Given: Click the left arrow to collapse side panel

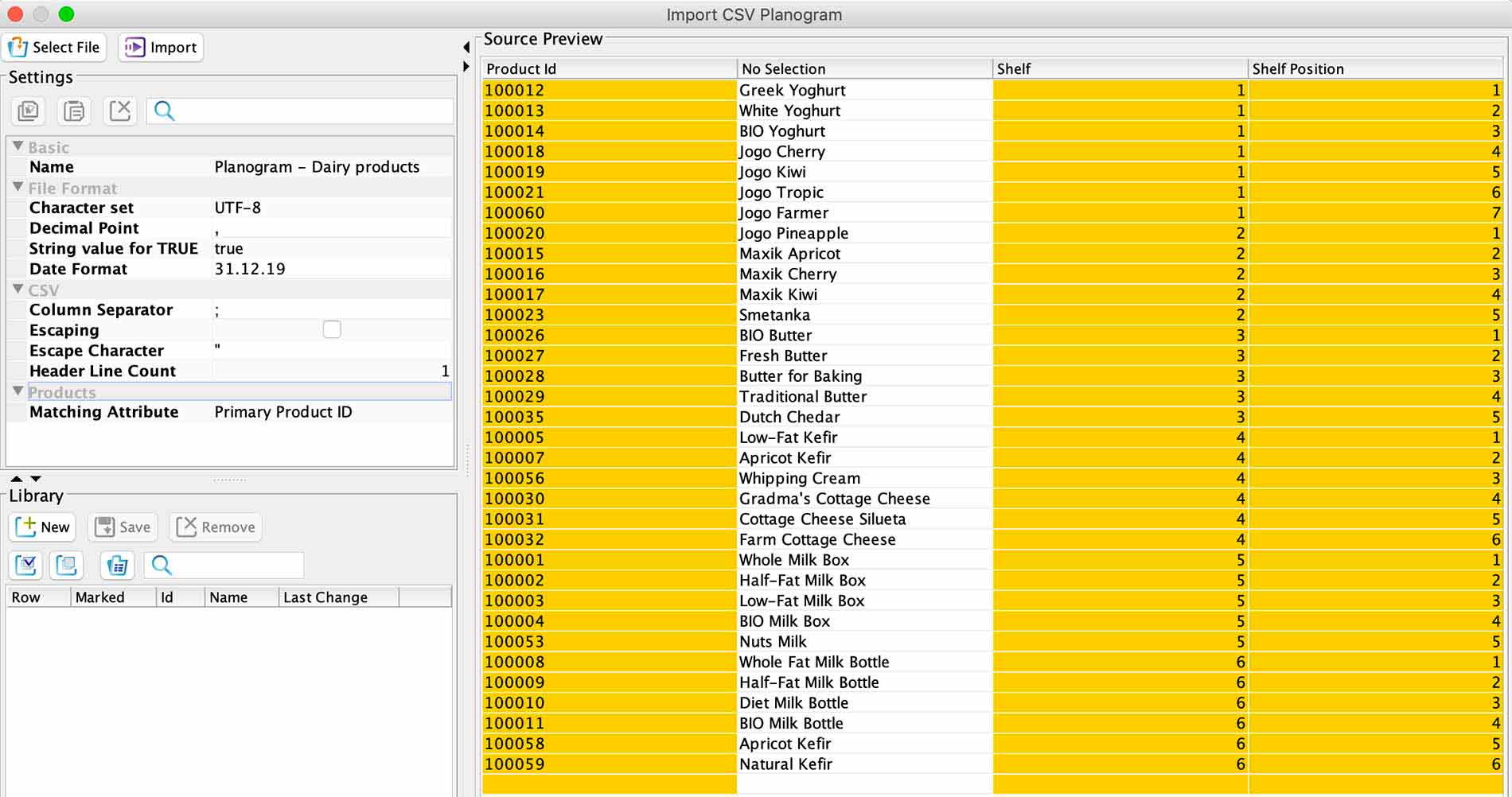Looking at the screenshot, I should coord(466,47).
